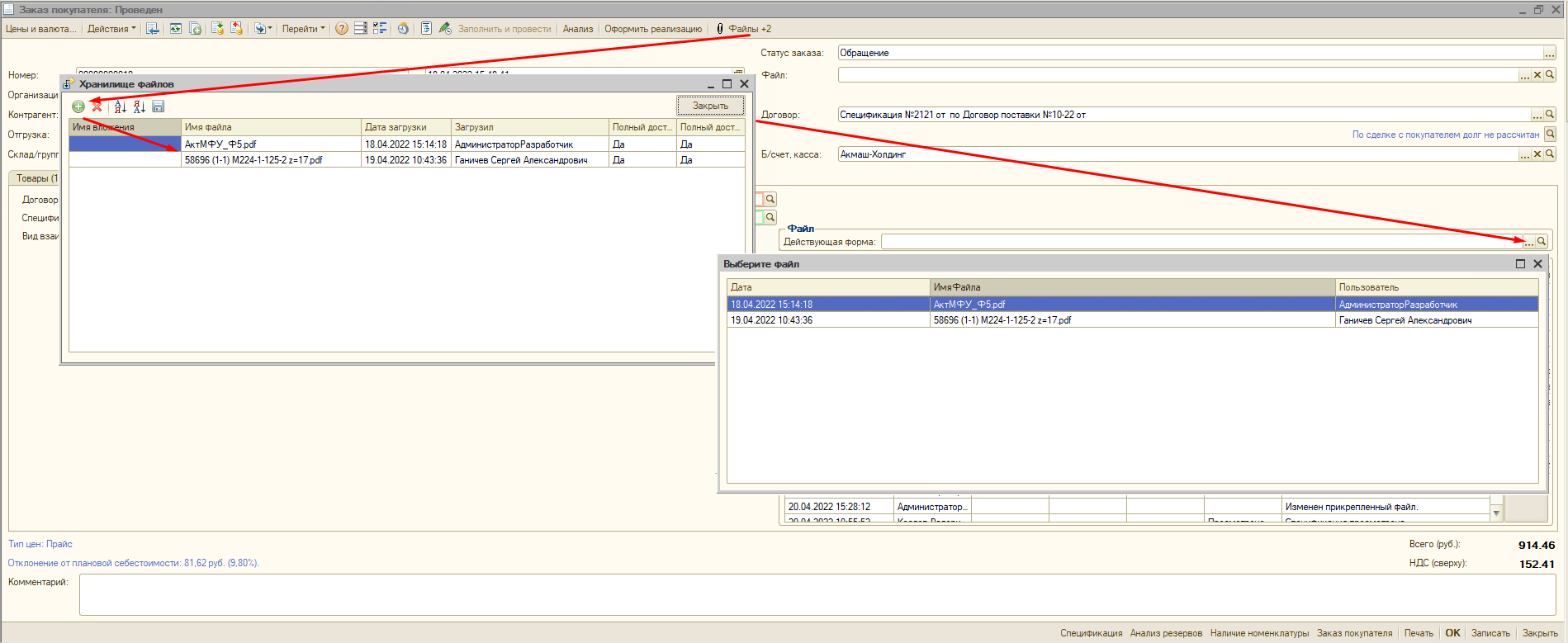Click the checklist tree icon in main toolbar
Screen dimensions: 1568x643
pos(380,29)
